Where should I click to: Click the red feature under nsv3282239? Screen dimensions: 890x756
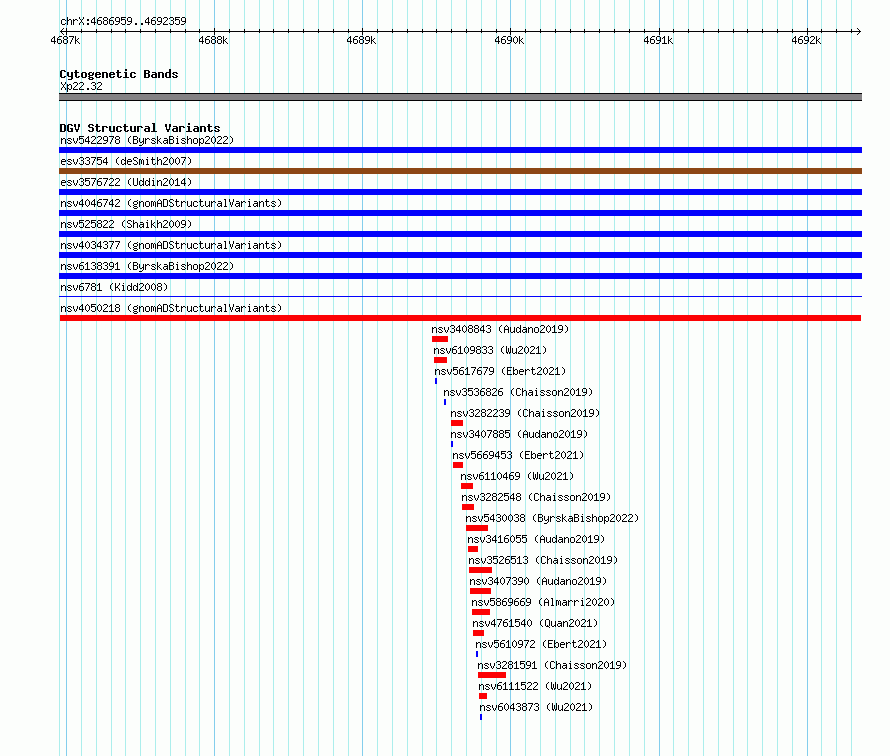coord(457,423)
